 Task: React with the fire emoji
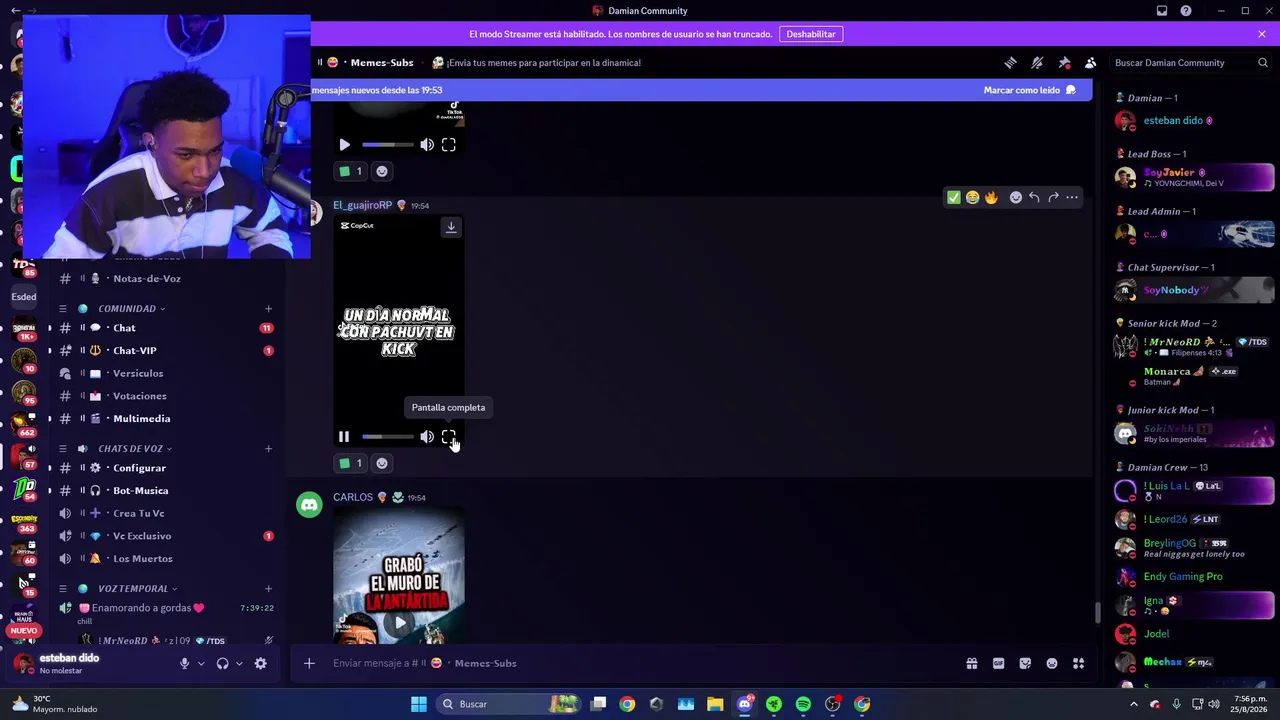pyautogui.click(x=991, y=197)
